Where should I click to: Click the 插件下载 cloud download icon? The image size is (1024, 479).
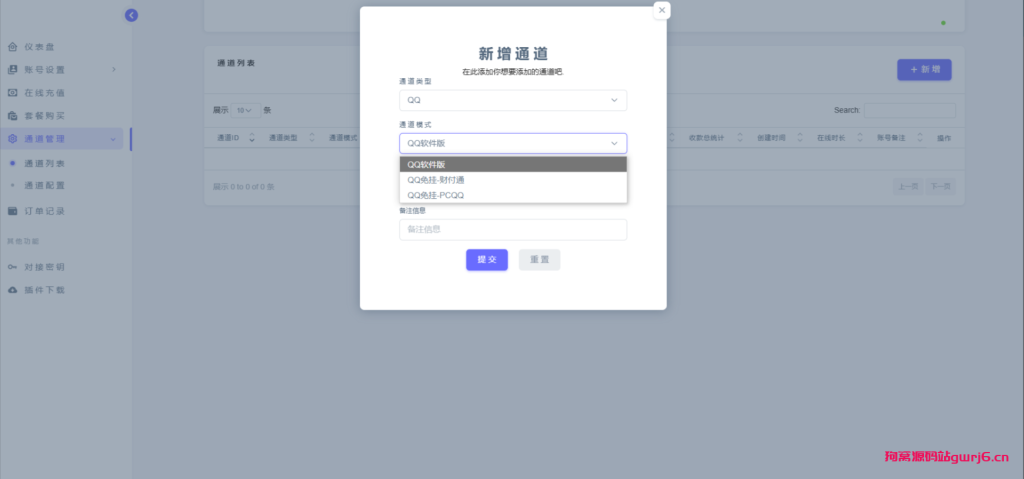point(12,289)
